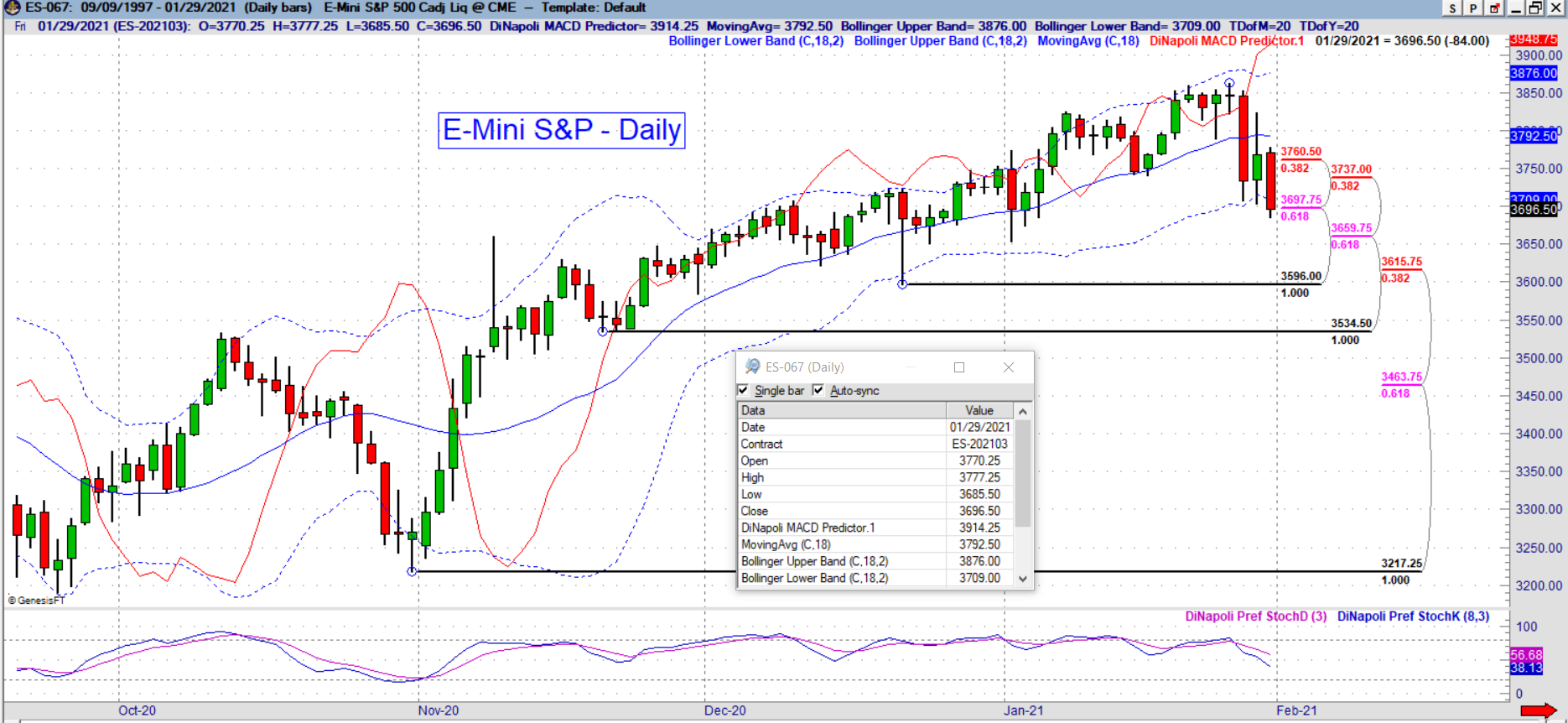Click the Nov-20 time axis label
Image resolution: width=1568 pixels, height=723 pixels.
(x=439, y=710)
